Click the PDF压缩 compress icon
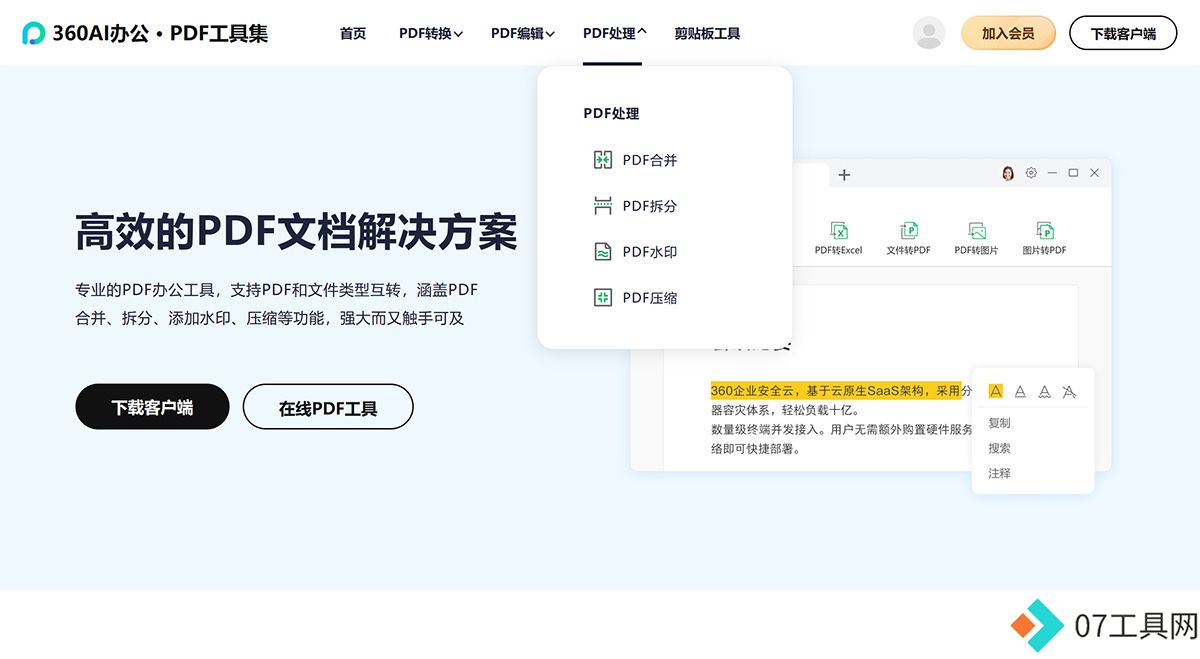The width and height of the screenshot is (1200, 659). (603, 298)
